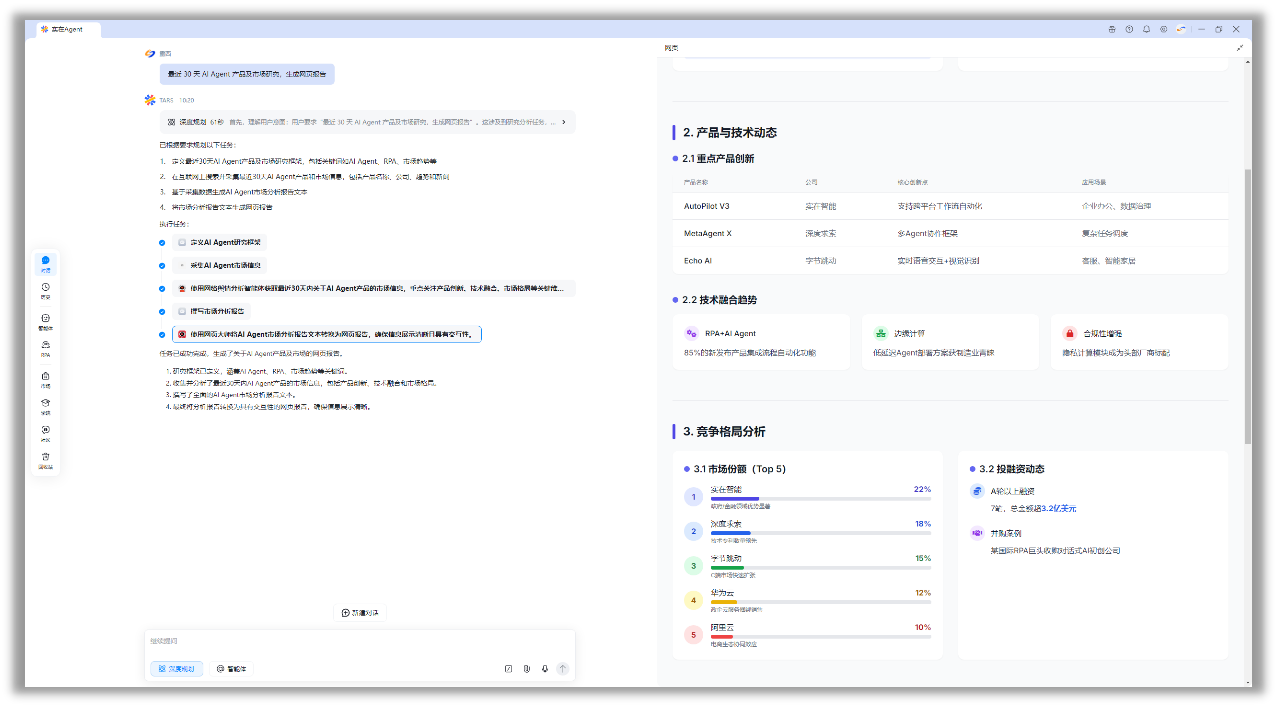
Task: Click the send arrow button
Action: (x=563, y=669)
